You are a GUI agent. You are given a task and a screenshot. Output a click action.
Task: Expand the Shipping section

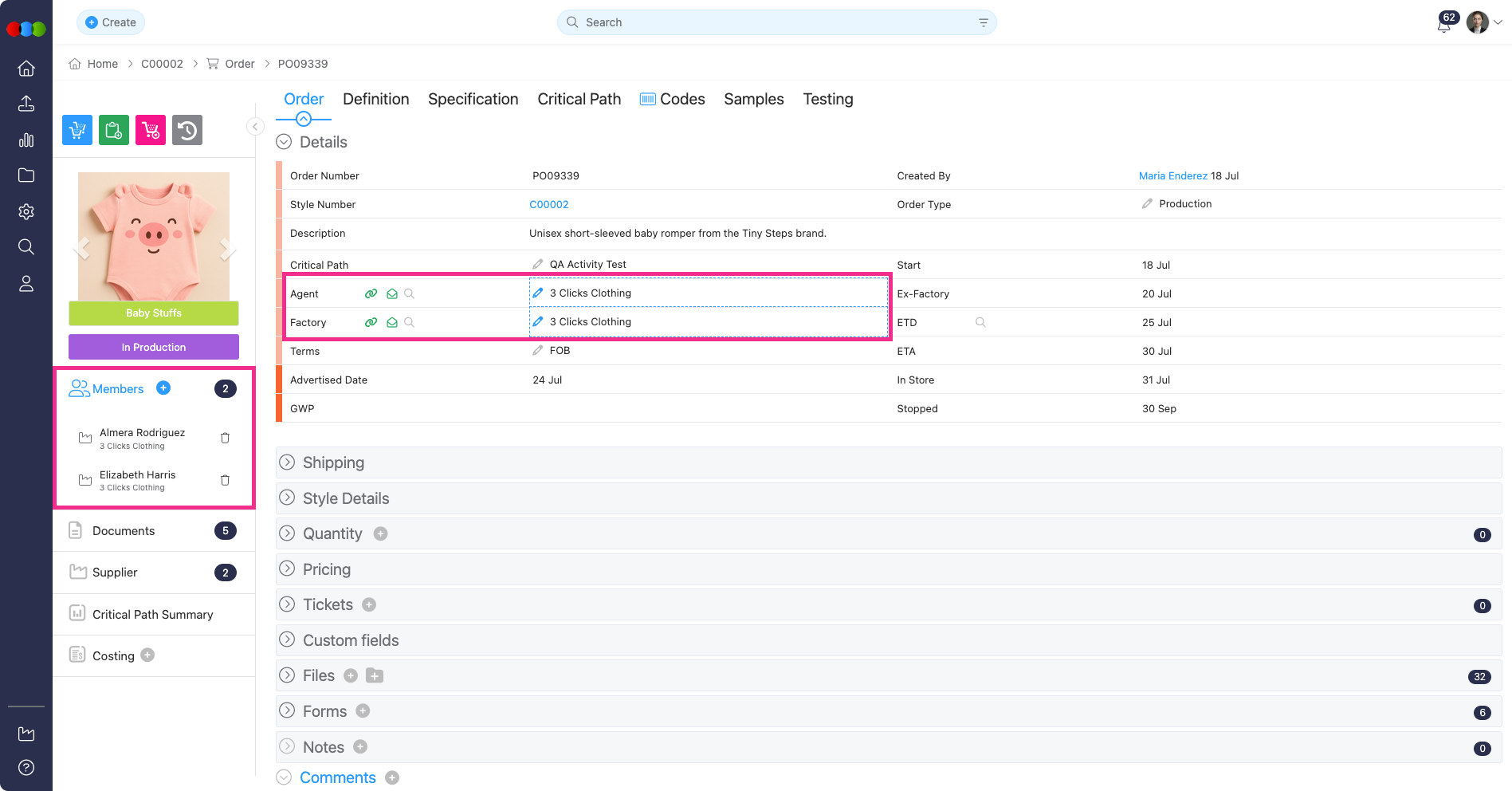tap(287, 462)
